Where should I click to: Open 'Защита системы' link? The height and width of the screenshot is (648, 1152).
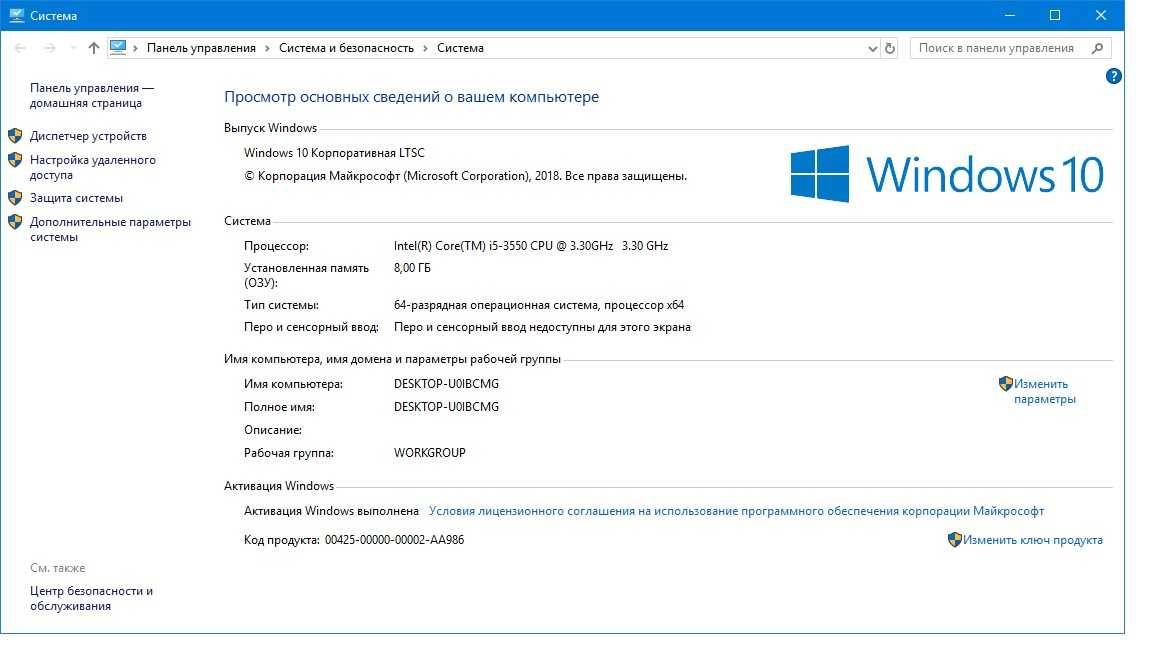pyautogui.click(x=76, y=198)
